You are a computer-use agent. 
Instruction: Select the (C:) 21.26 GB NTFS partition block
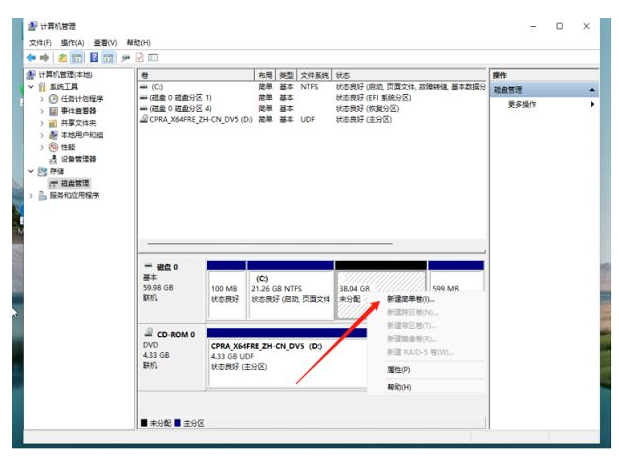click(291, 290)
